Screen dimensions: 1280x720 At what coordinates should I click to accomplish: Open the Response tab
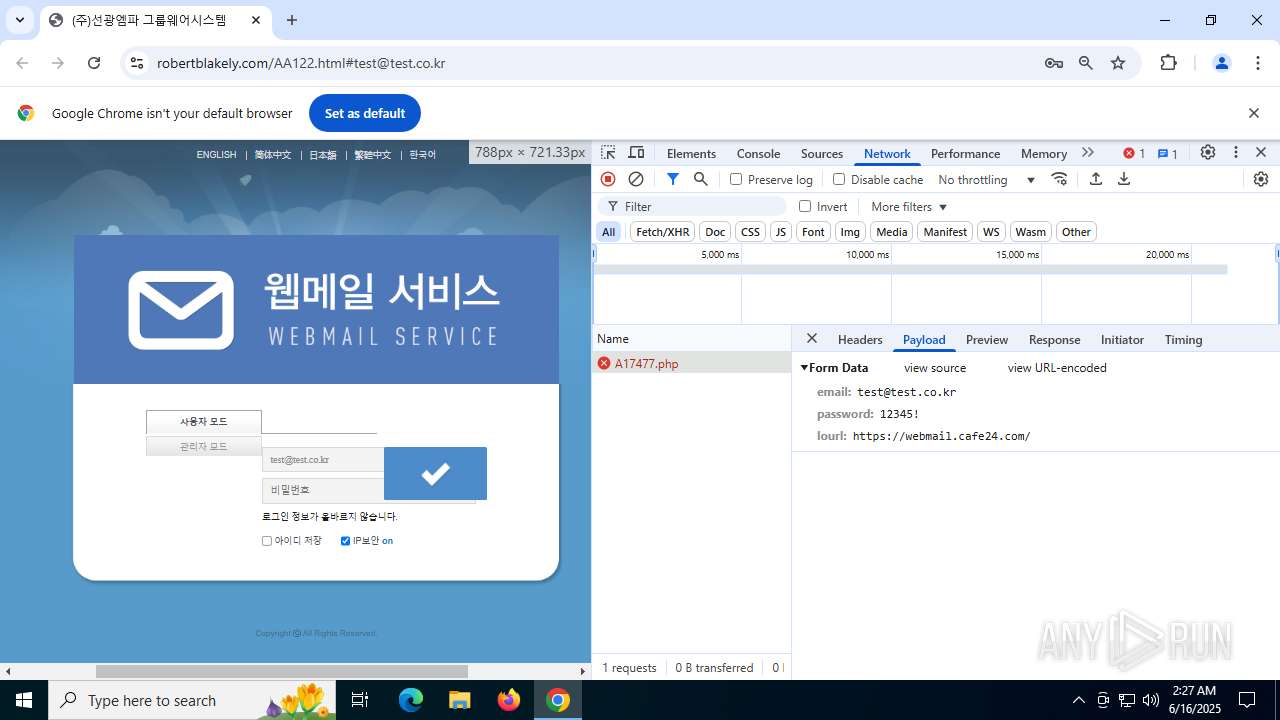click(x=1054, y=340)
